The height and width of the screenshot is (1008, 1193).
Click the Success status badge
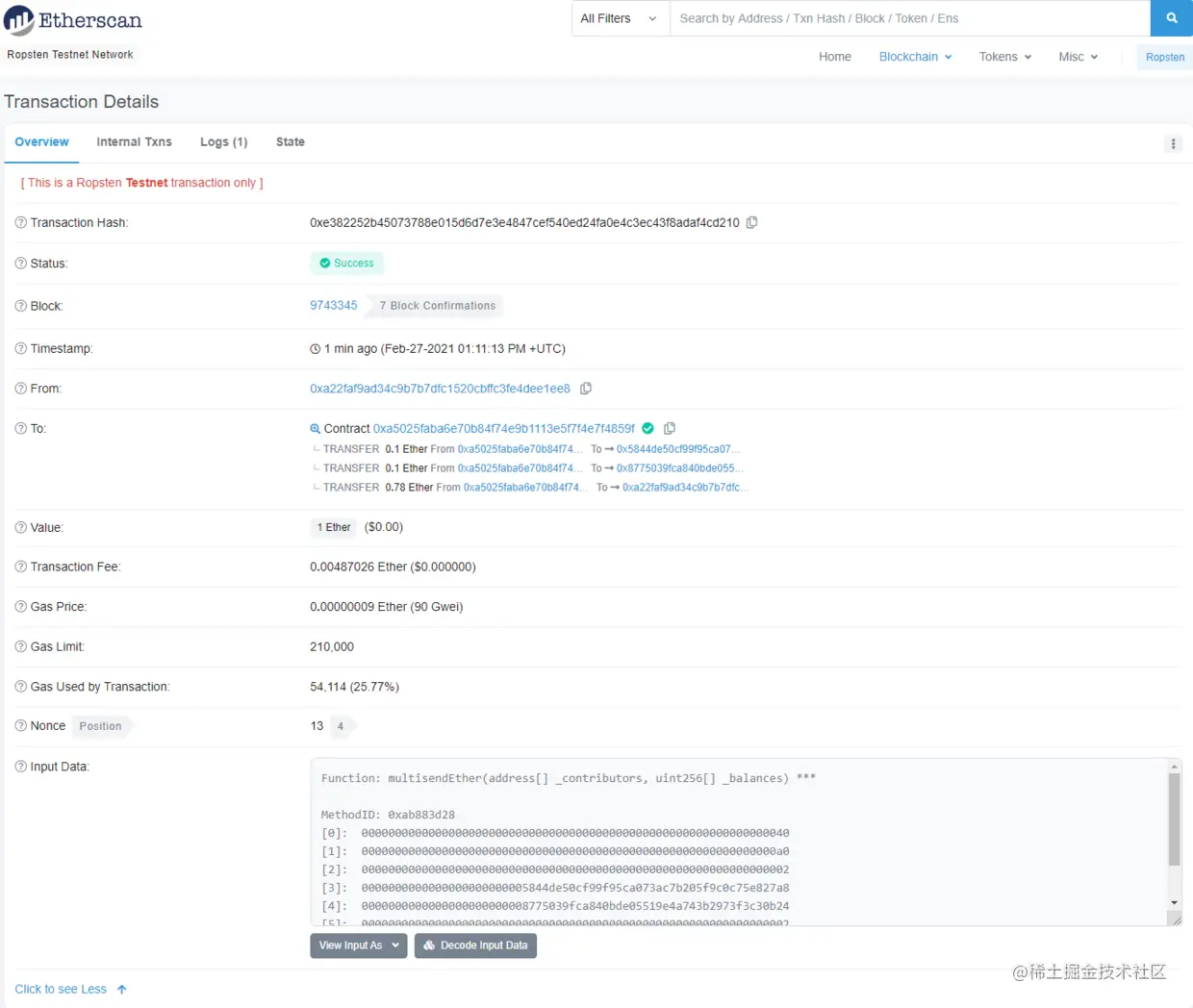[x=346, y=264]
